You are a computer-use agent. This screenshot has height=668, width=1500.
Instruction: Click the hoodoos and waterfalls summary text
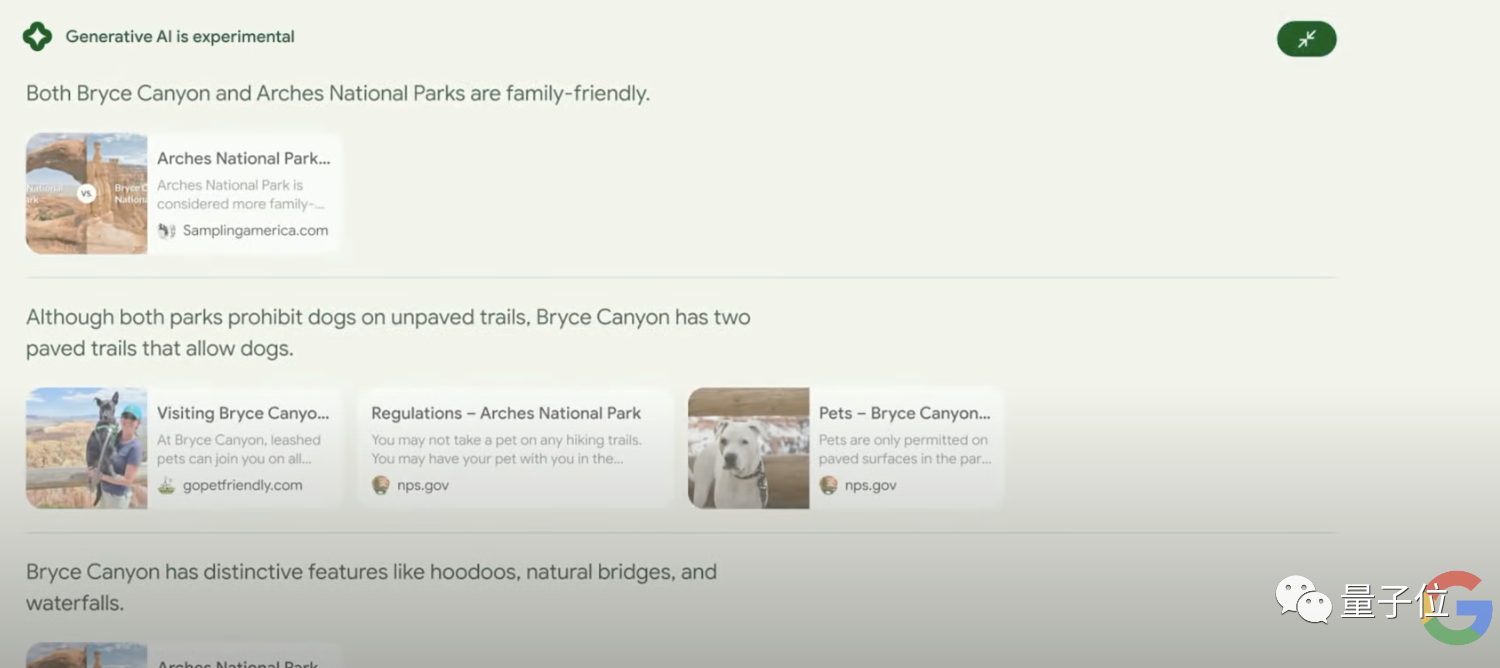click(371, 587)
